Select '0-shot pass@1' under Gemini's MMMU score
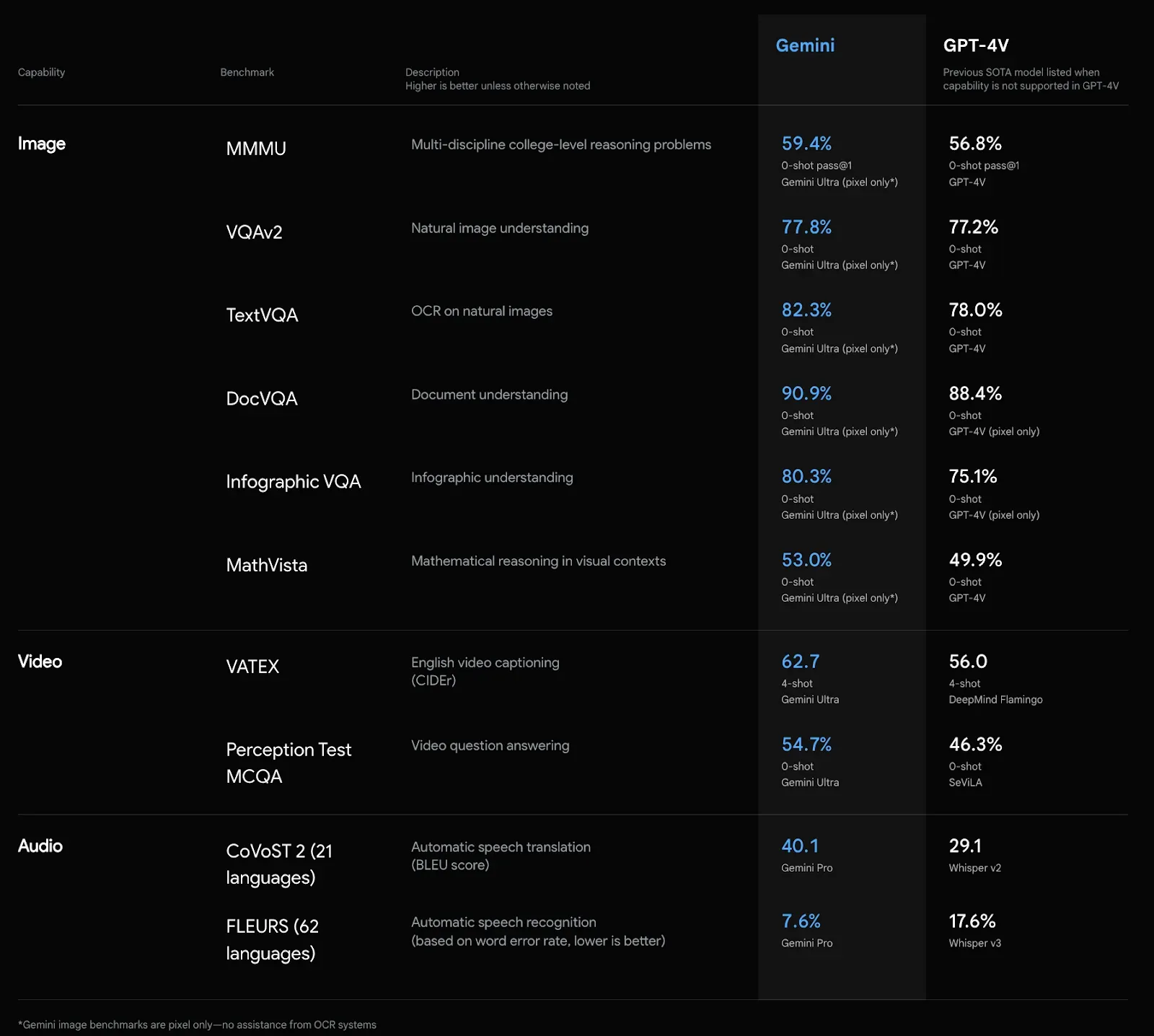This screenshot has width=1154, height=1036. pyautogui.click(x=816, y=166)
